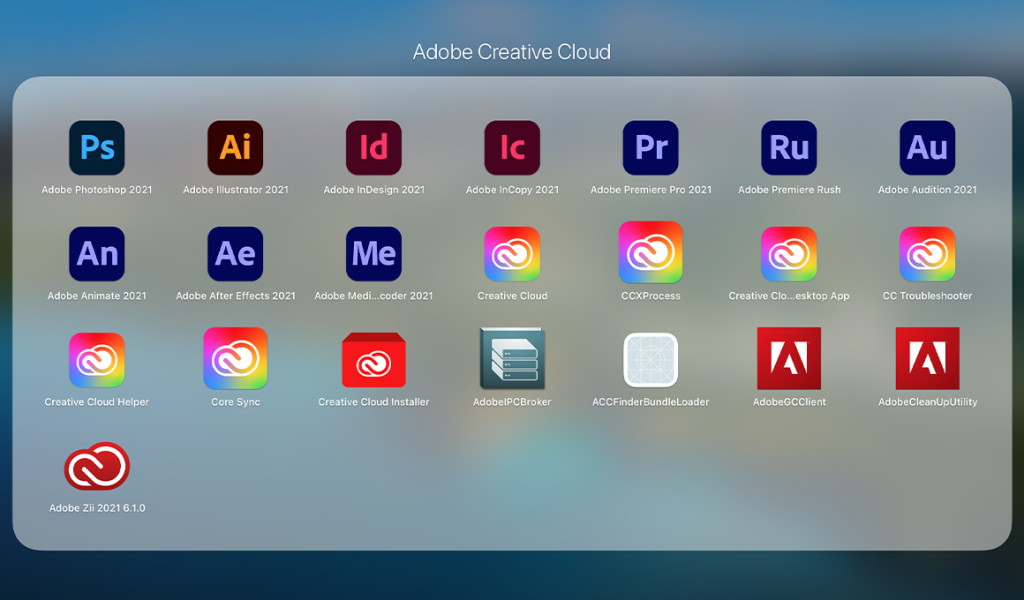Select the 'Creative Cloud Helper' label

97,402
